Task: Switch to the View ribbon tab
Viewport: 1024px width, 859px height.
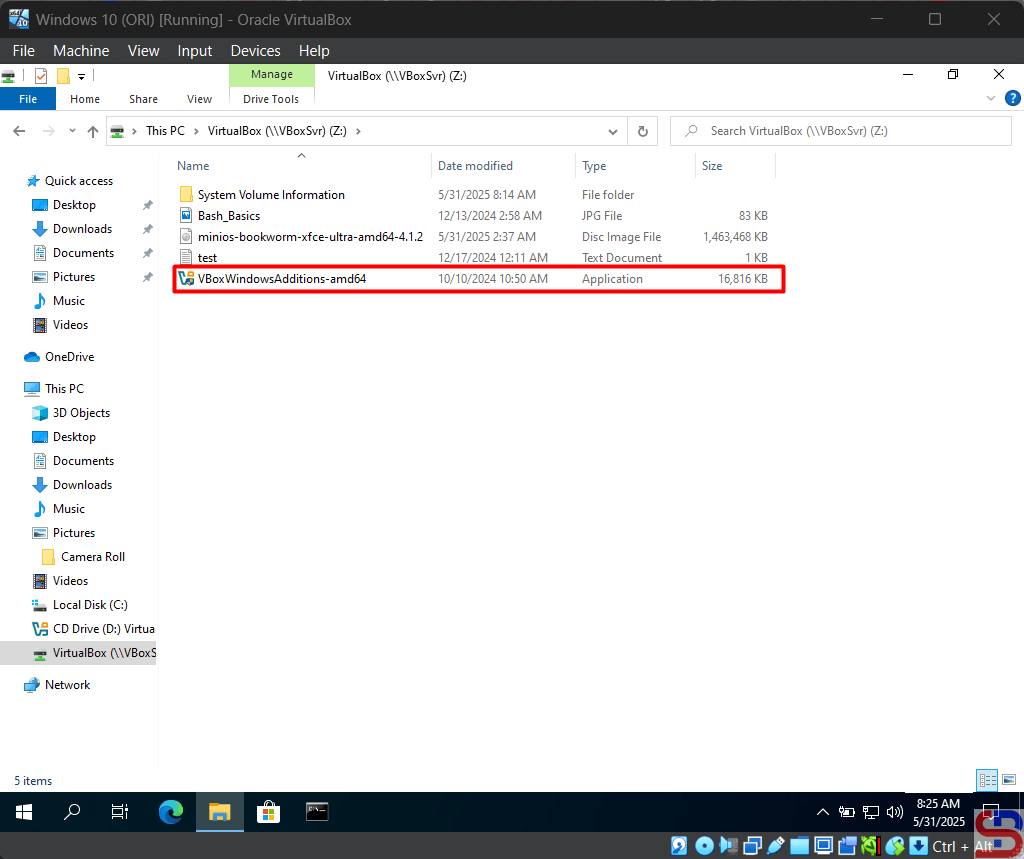Action: click(199, 99)
